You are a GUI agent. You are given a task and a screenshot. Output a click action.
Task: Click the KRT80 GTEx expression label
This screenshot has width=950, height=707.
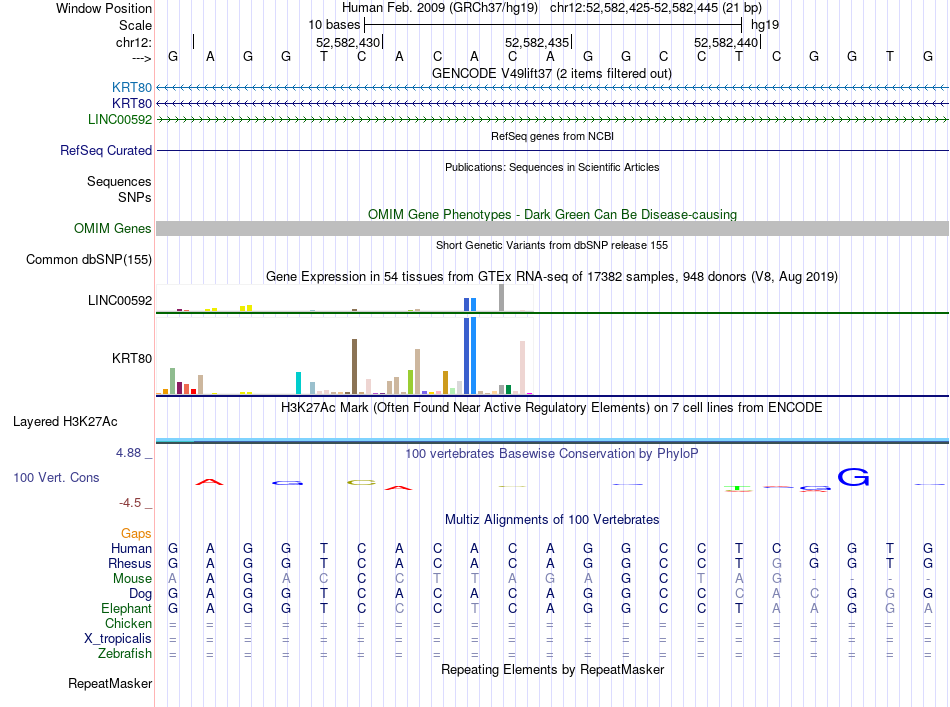pyautogui.click(x=132, y=359)
